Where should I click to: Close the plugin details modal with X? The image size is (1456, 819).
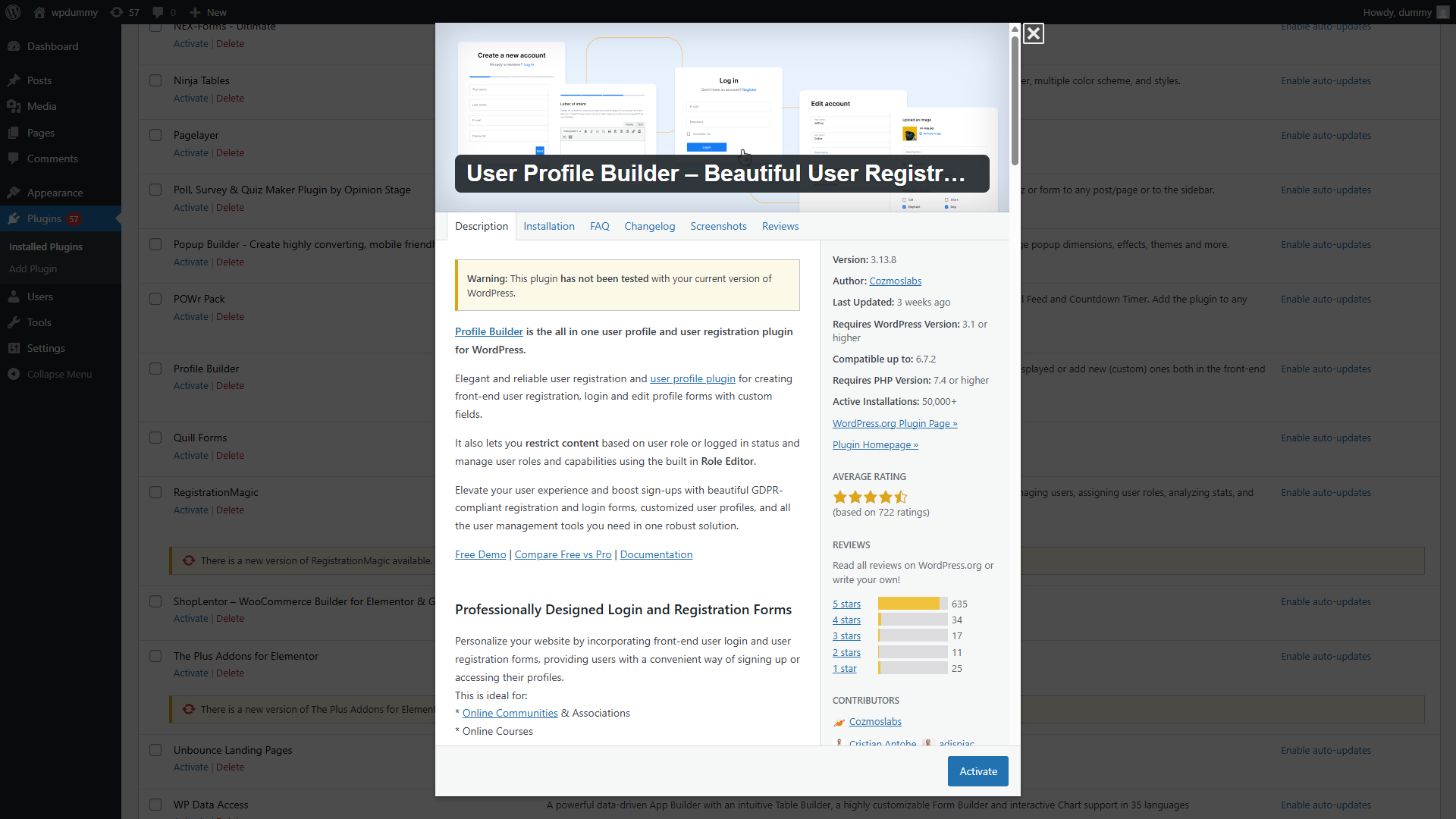[1033, 33]
